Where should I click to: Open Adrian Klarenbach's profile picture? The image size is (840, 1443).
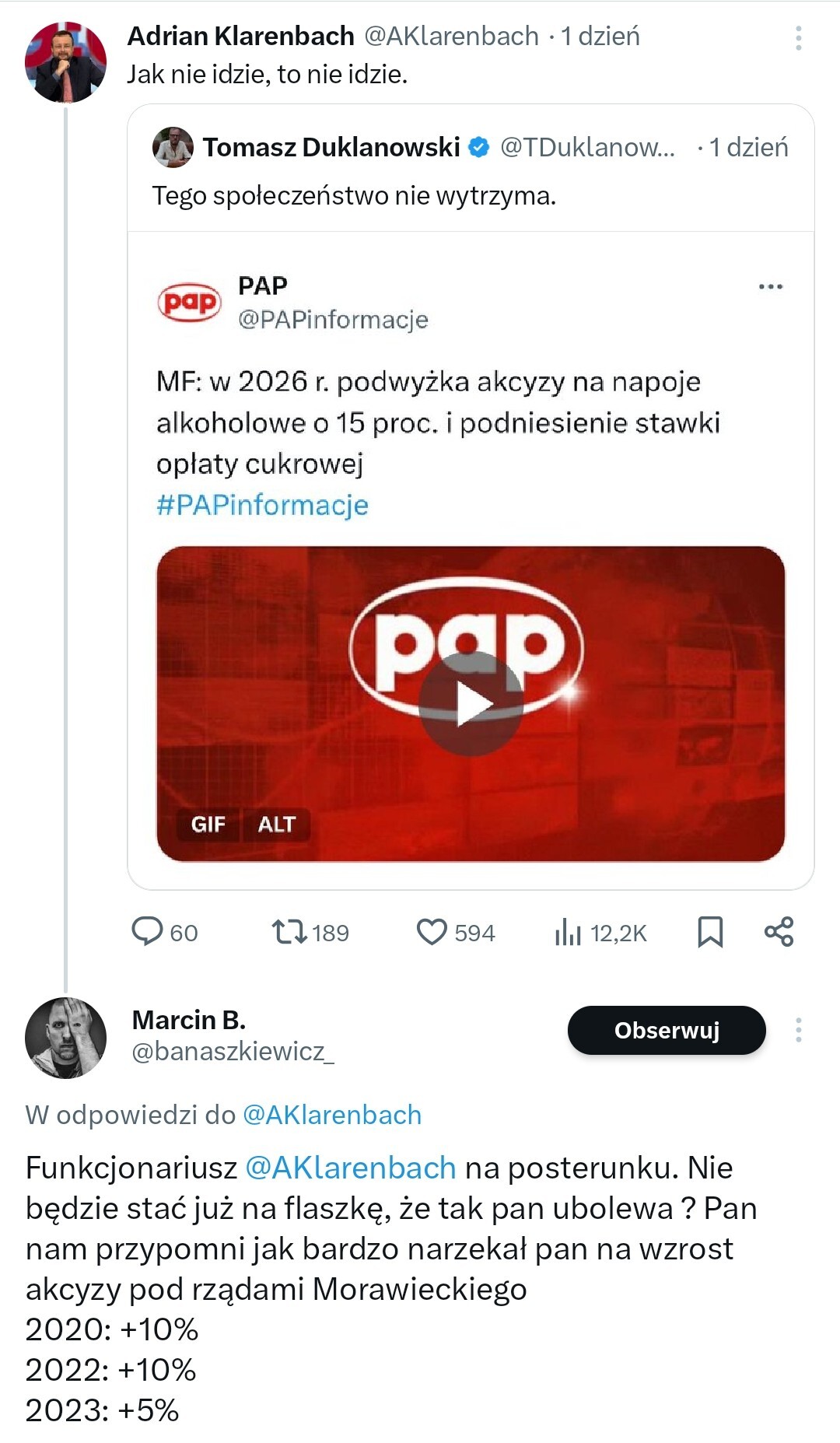point(65,62)
